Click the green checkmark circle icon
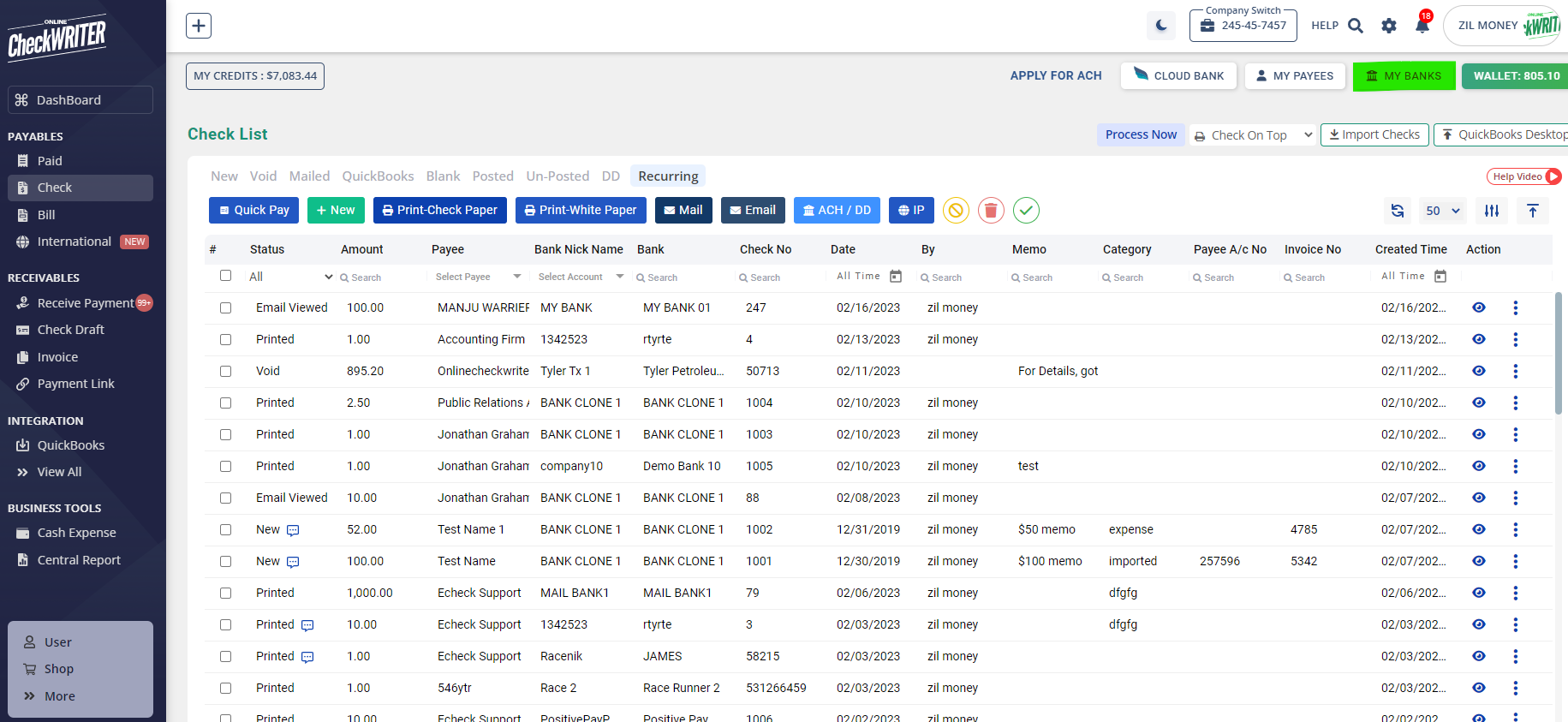This screenshot has width=1568, height=722. click(1026, 210)
